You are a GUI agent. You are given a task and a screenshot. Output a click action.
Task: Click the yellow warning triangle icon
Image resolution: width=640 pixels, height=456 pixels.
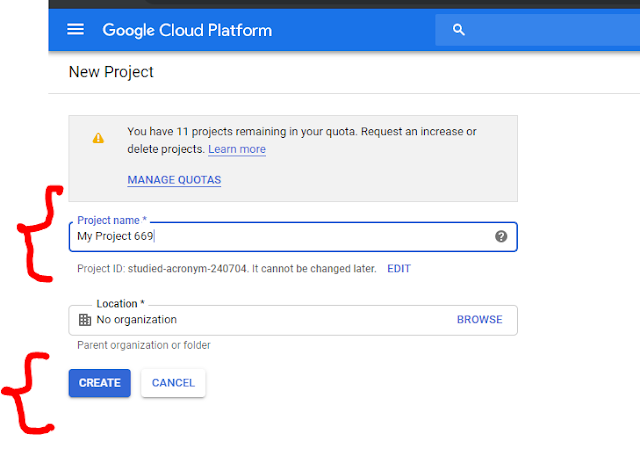pos(98,139)
